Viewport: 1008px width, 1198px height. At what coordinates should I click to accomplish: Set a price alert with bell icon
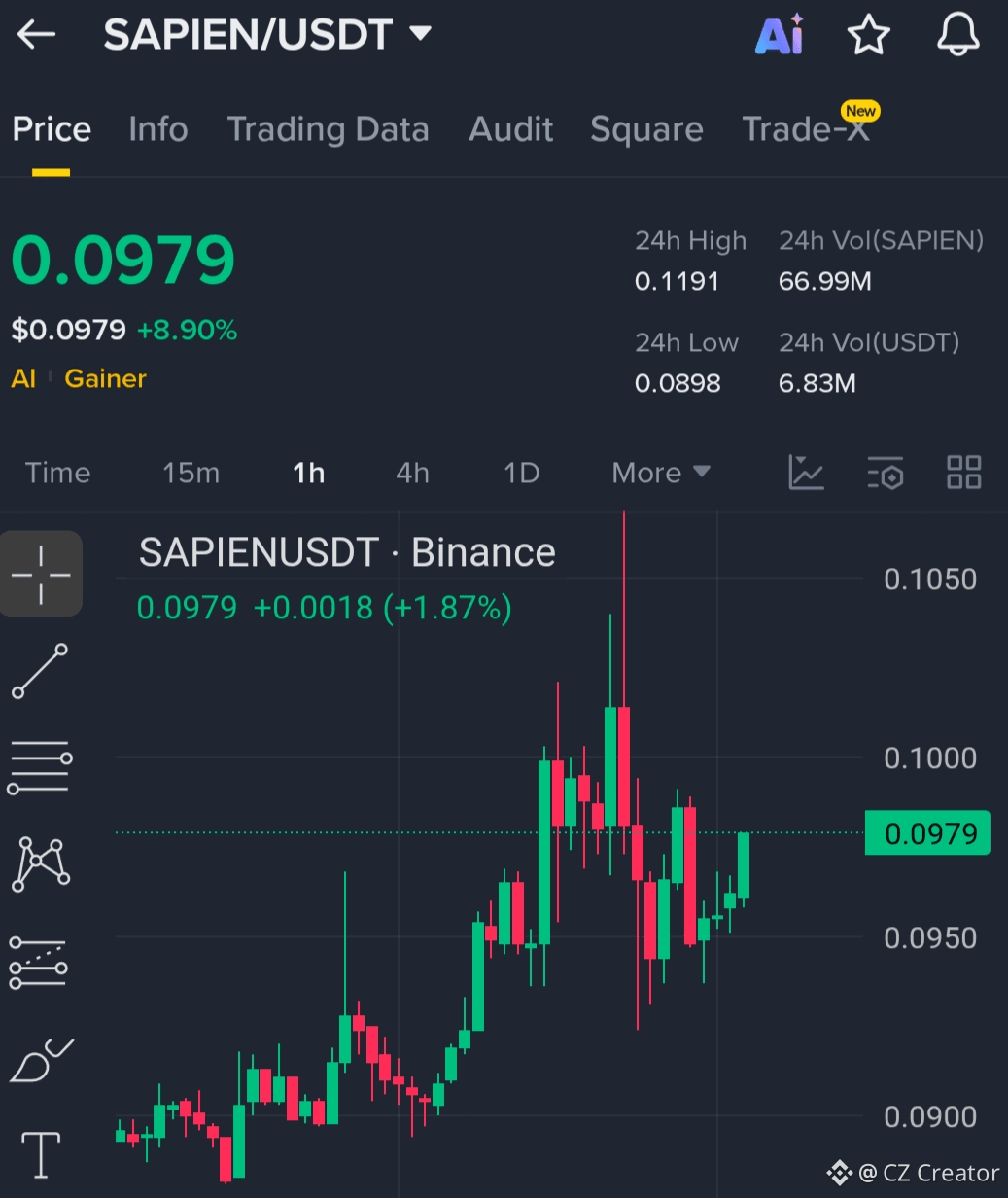pos(957,35)
